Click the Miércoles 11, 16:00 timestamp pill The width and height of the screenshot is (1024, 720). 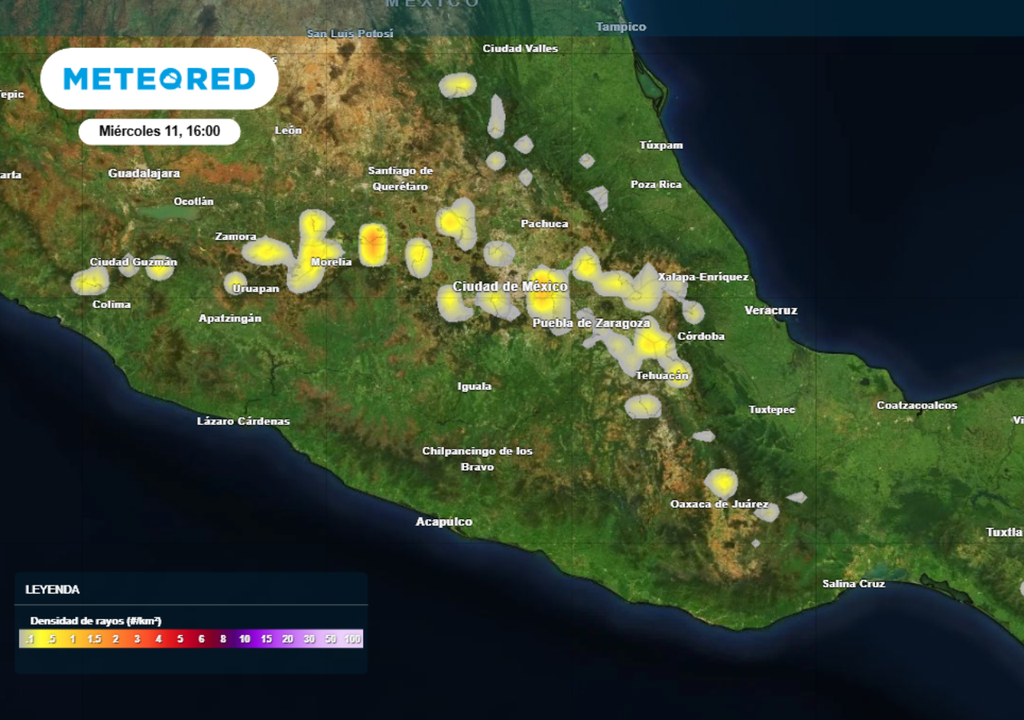pos(160,131)
